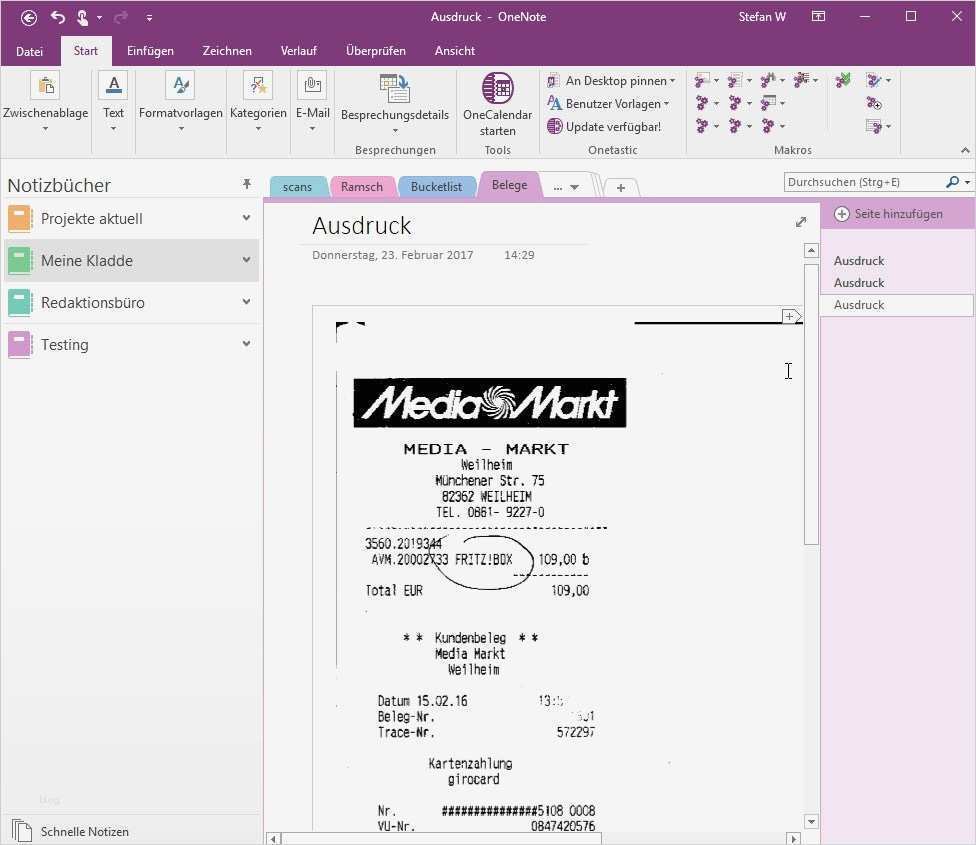Select the Testing notebook
The image size is (976, 845).
pos(131,344)
